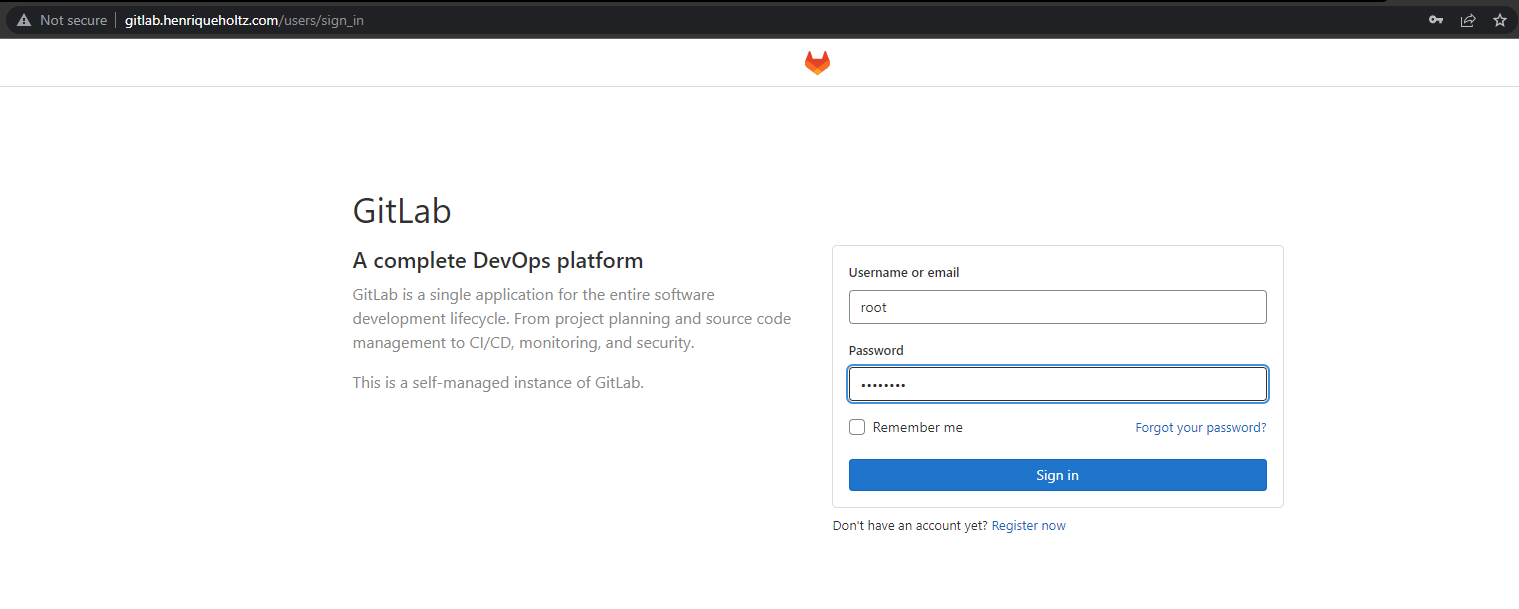Select the address bar URL

(x=244, y=20)
